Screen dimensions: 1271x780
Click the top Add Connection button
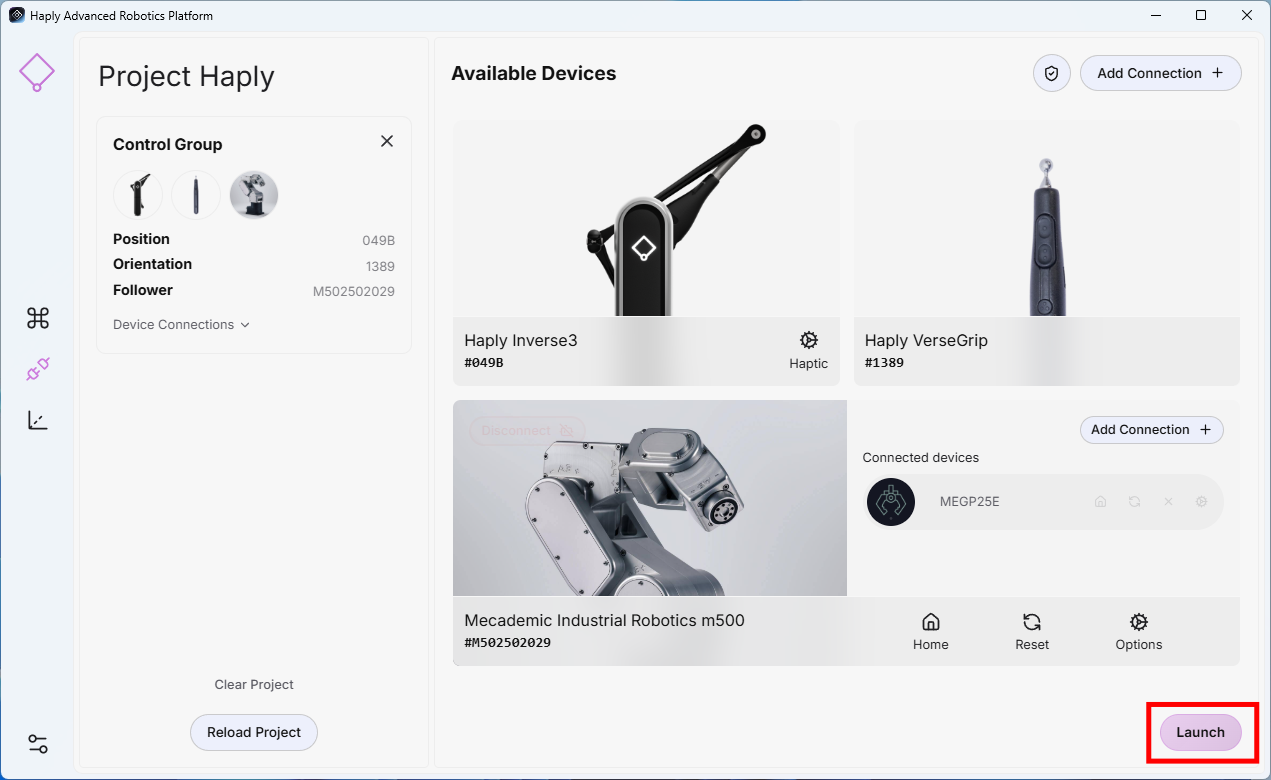pyautogui.click(x=1160, y=73)
